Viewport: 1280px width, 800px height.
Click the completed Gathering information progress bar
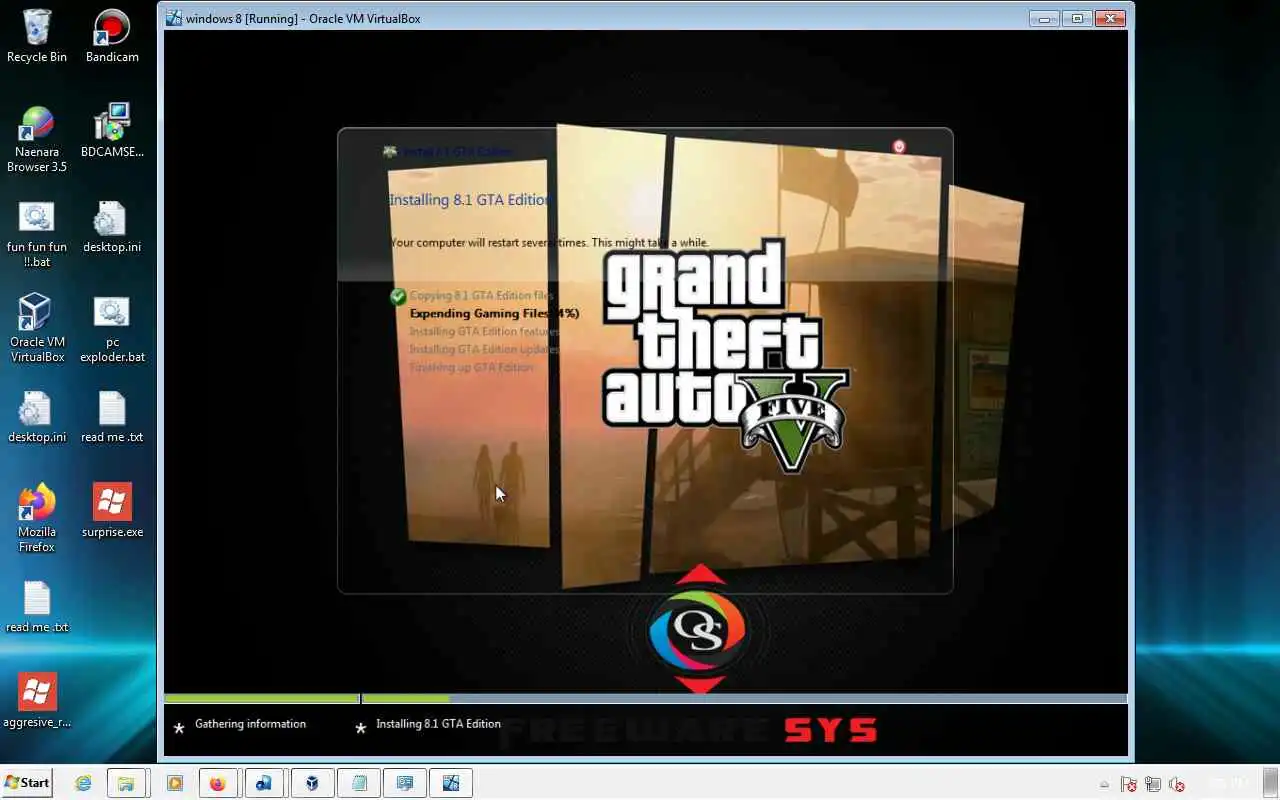click(261, 699)
